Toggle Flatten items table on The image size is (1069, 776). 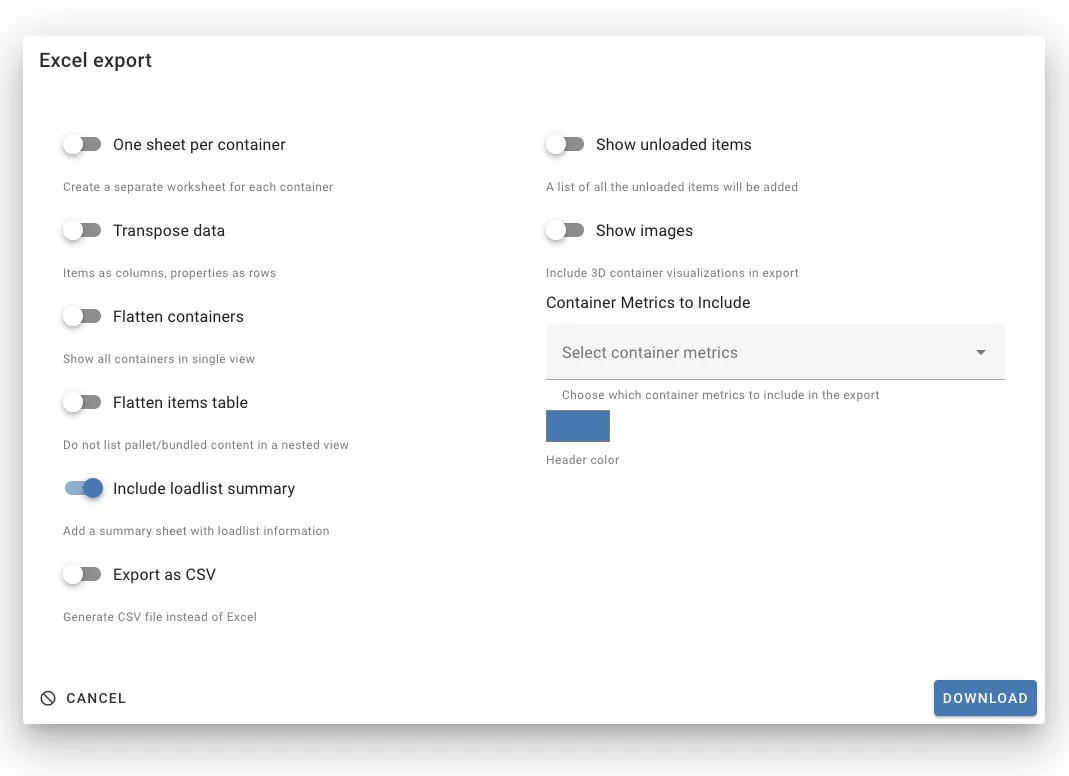pos(82,402)
